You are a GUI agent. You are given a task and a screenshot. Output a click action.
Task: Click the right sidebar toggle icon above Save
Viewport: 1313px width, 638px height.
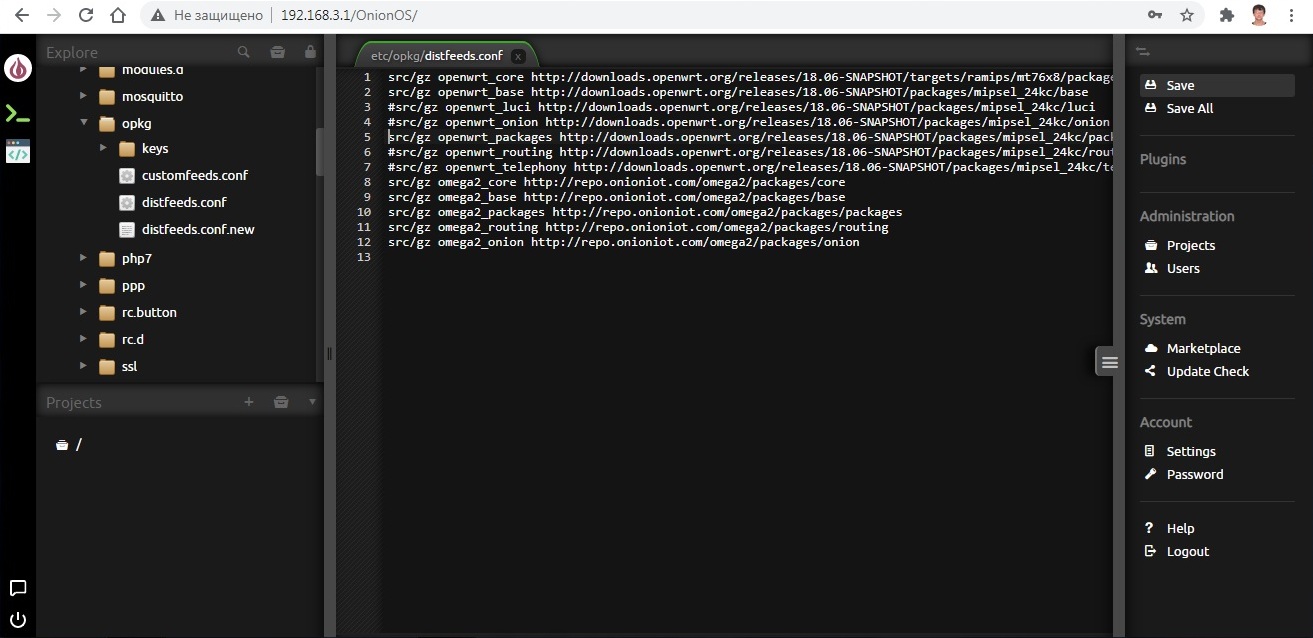(1143, 52)
